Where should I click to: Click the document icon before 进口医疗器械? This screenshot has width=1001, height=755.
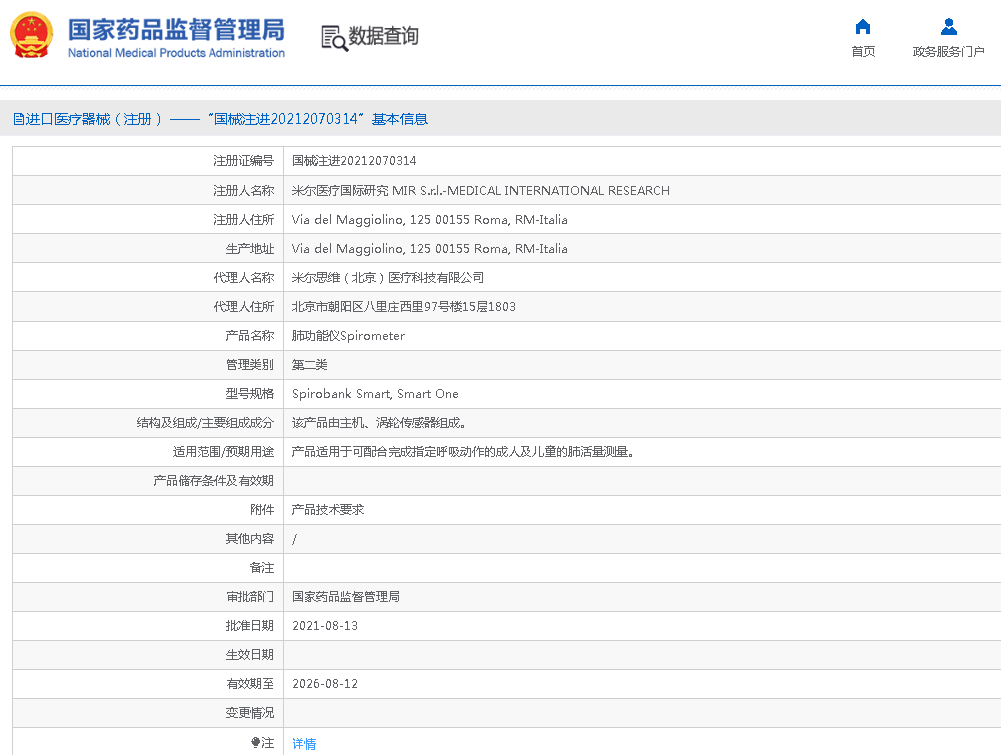[x=18, y=119]
